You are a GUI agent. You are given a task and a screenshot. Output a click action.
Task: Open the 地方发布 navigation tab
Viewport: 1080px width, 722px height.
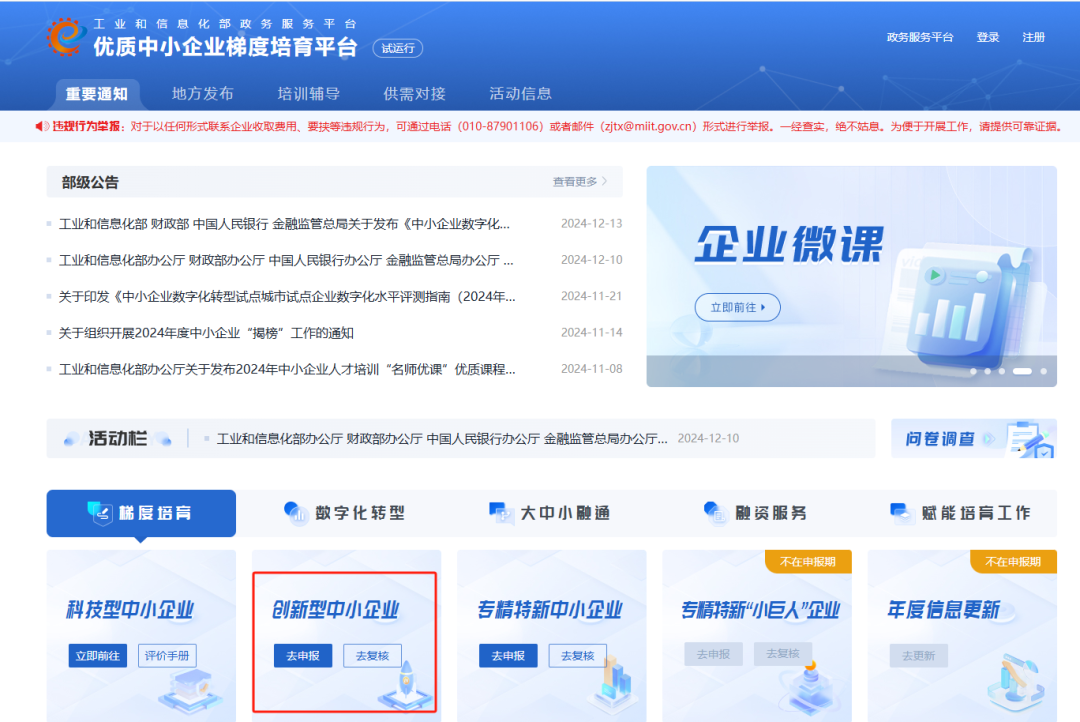(202, 94)
